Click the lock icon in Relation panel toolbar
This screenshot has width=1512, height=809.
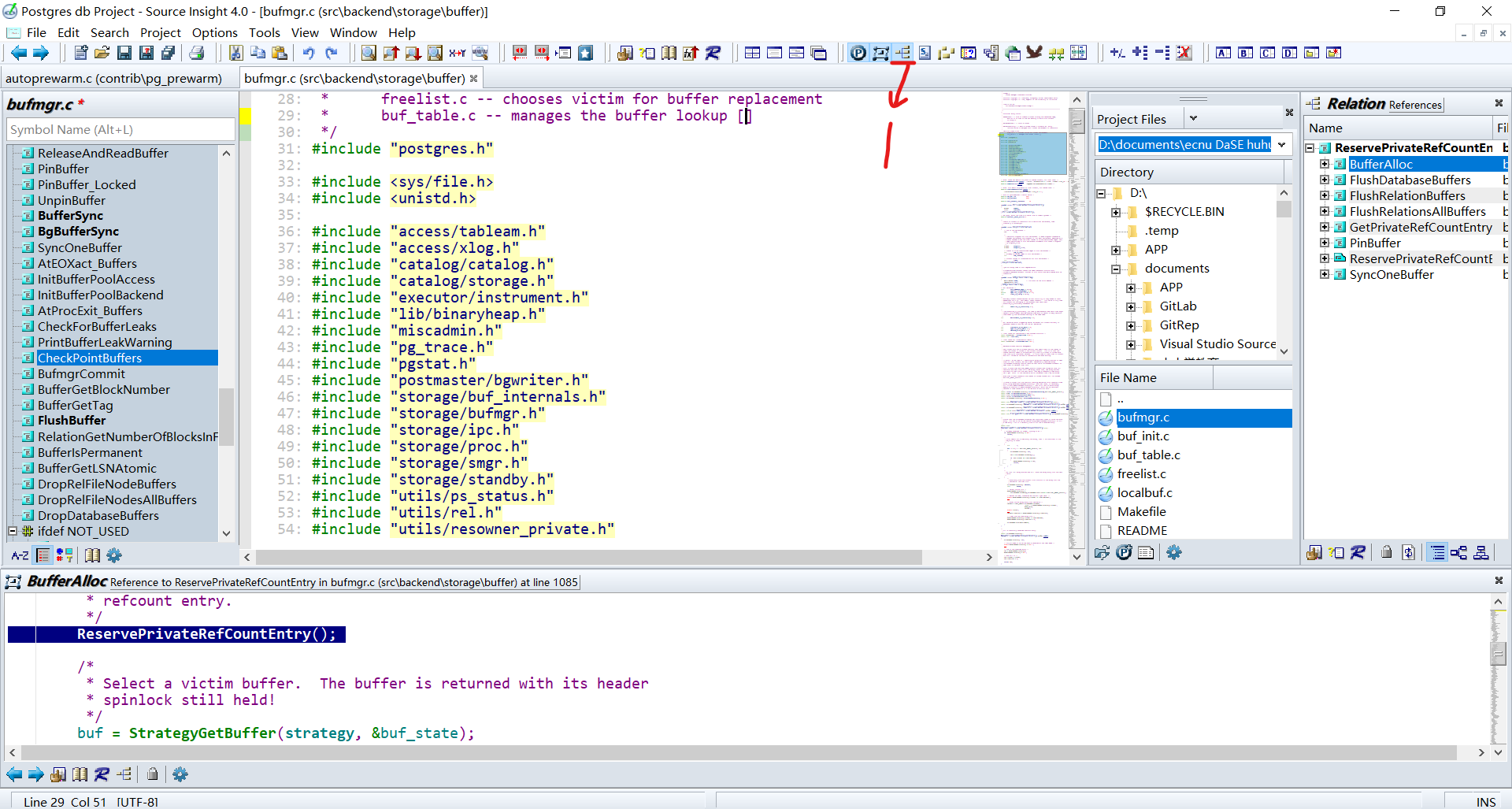(x=1387, y=552)
